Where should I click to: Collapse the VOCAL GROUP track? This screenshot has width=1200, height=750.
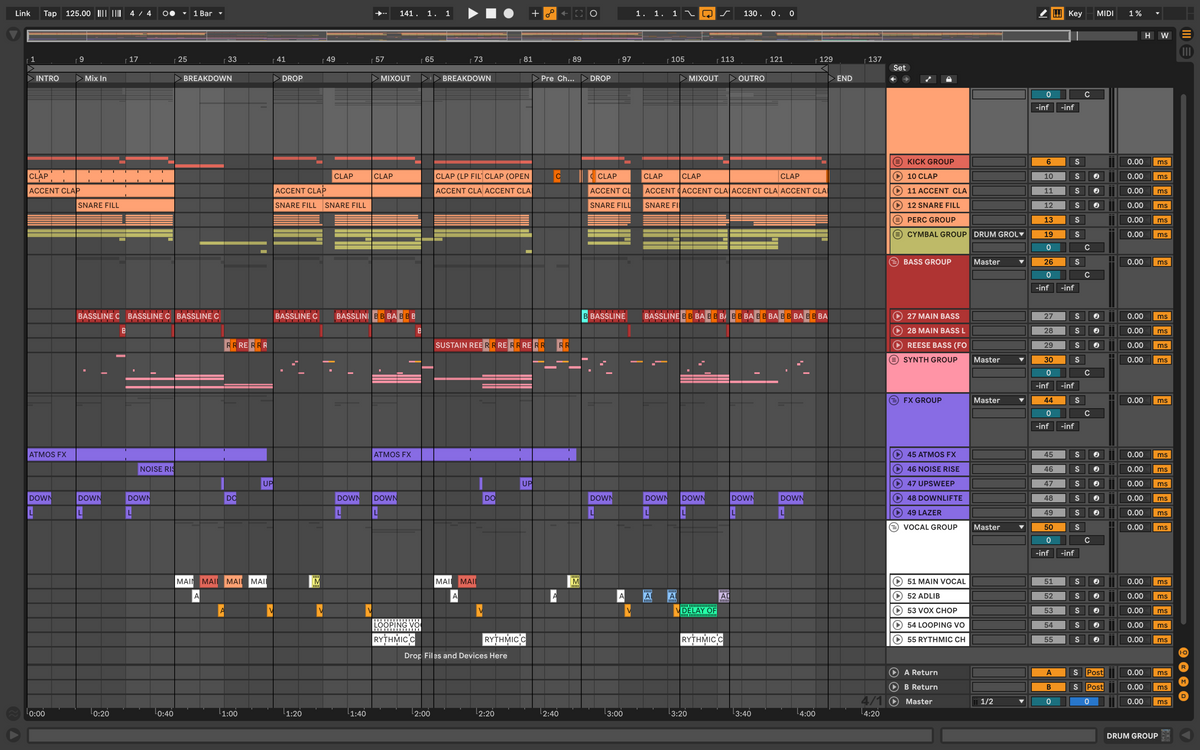click(x=896, y=527)
